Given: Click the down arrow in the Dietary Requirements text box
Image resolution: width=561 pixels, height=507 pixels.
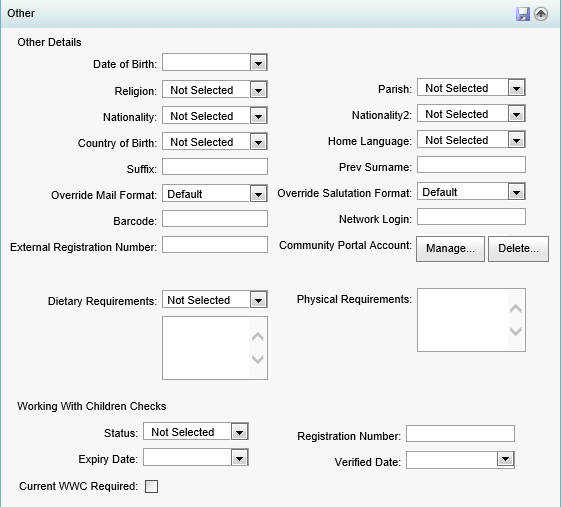Looking at the screenshot, I should [x=258, y=359].
